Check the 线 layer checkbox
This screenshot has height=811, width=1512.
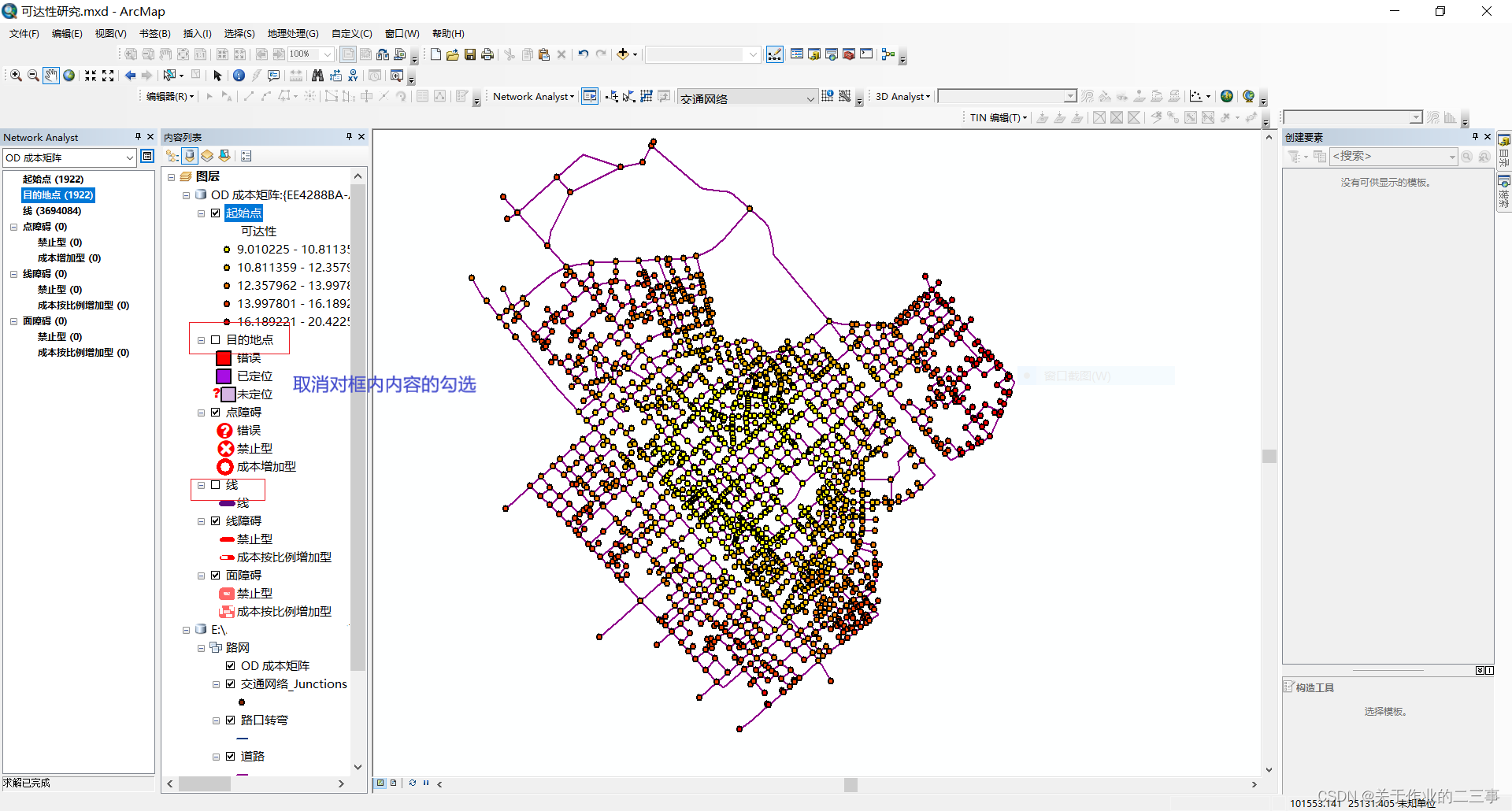215,484
